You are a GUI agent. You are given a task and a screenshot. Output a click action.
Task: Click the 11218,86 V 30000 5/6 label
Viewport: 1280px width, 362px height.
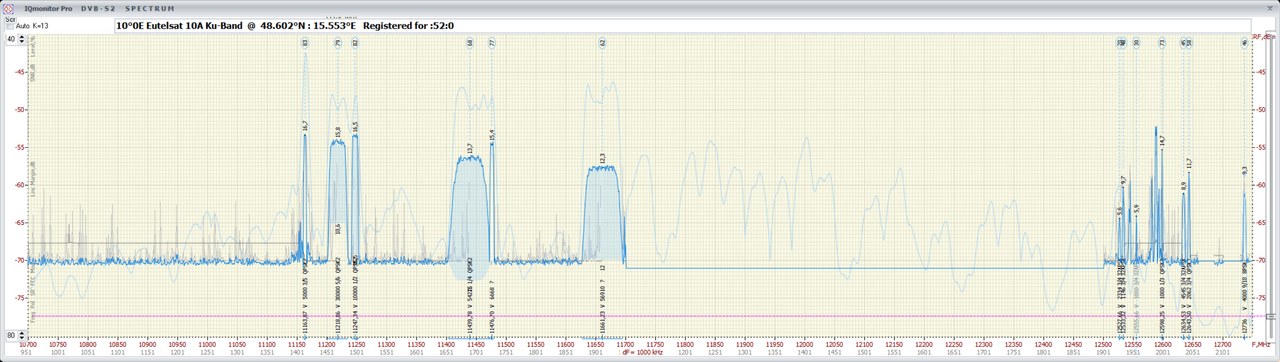point(337,297)
